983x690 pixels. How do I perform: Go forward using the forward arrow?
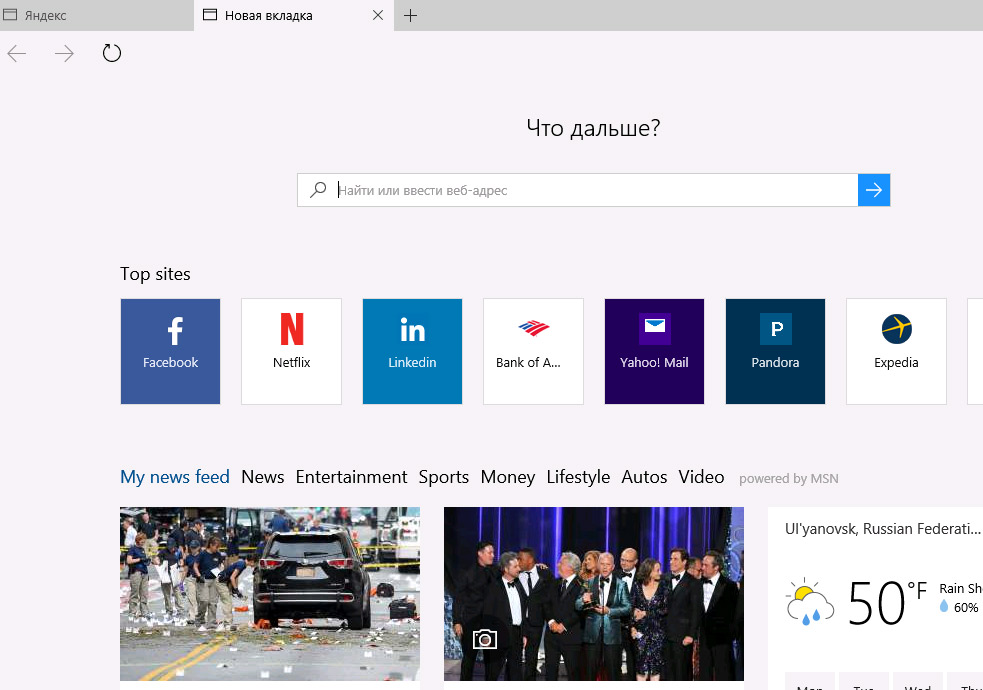64,54
